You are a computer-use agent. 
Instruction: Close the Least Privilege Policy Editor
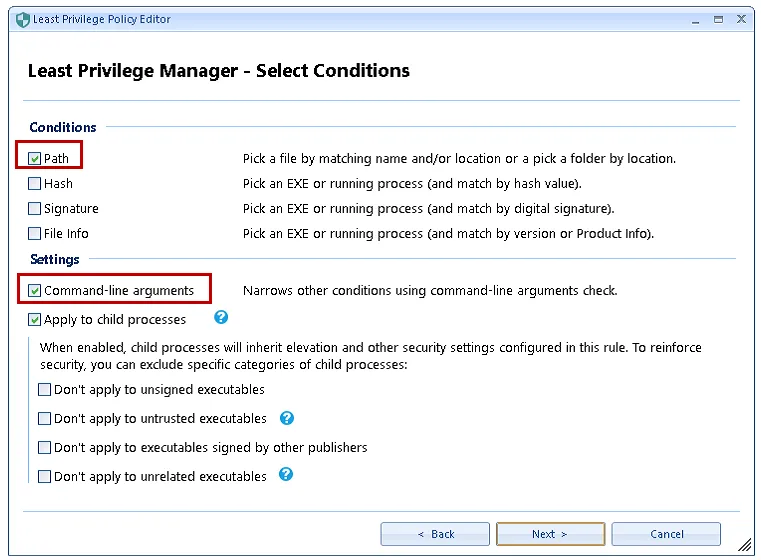741,19
